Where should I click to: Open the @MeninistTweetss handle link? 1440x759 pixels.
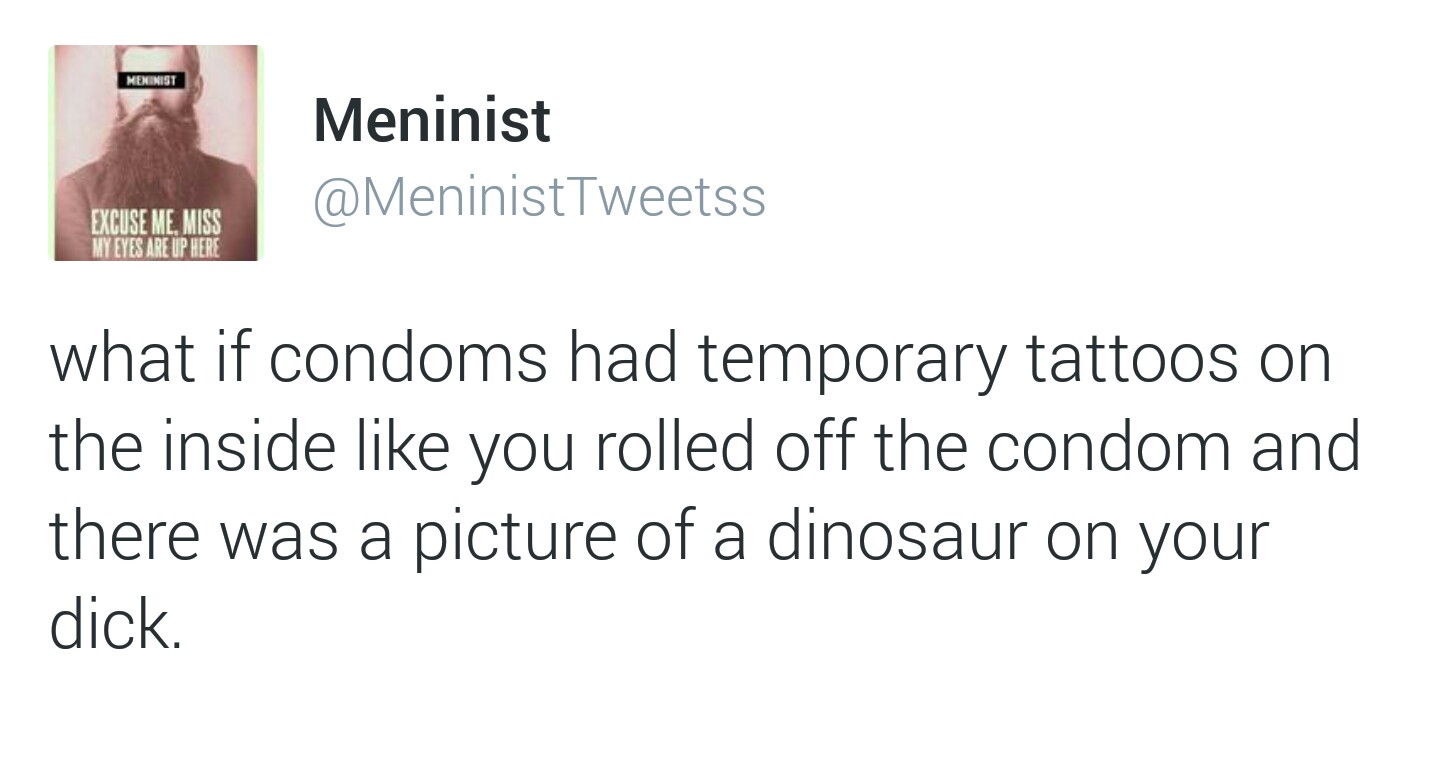pyautogui.click(x=540, y=196)
